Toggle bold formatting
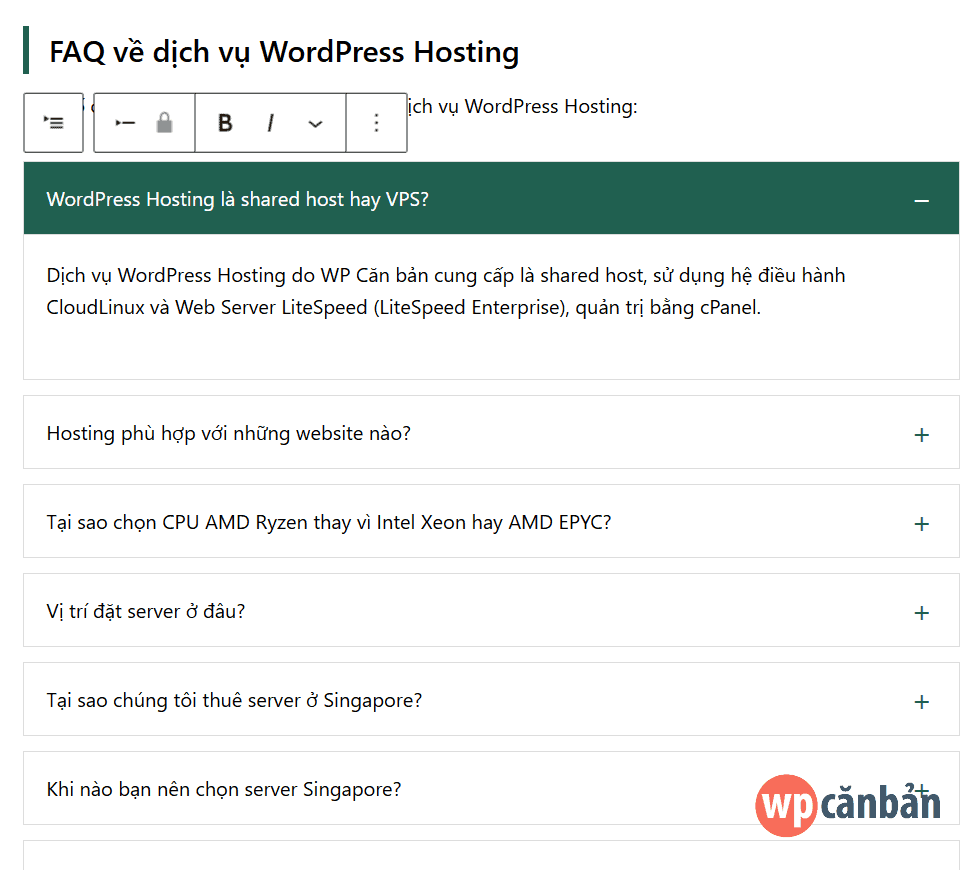 [225, 123]
